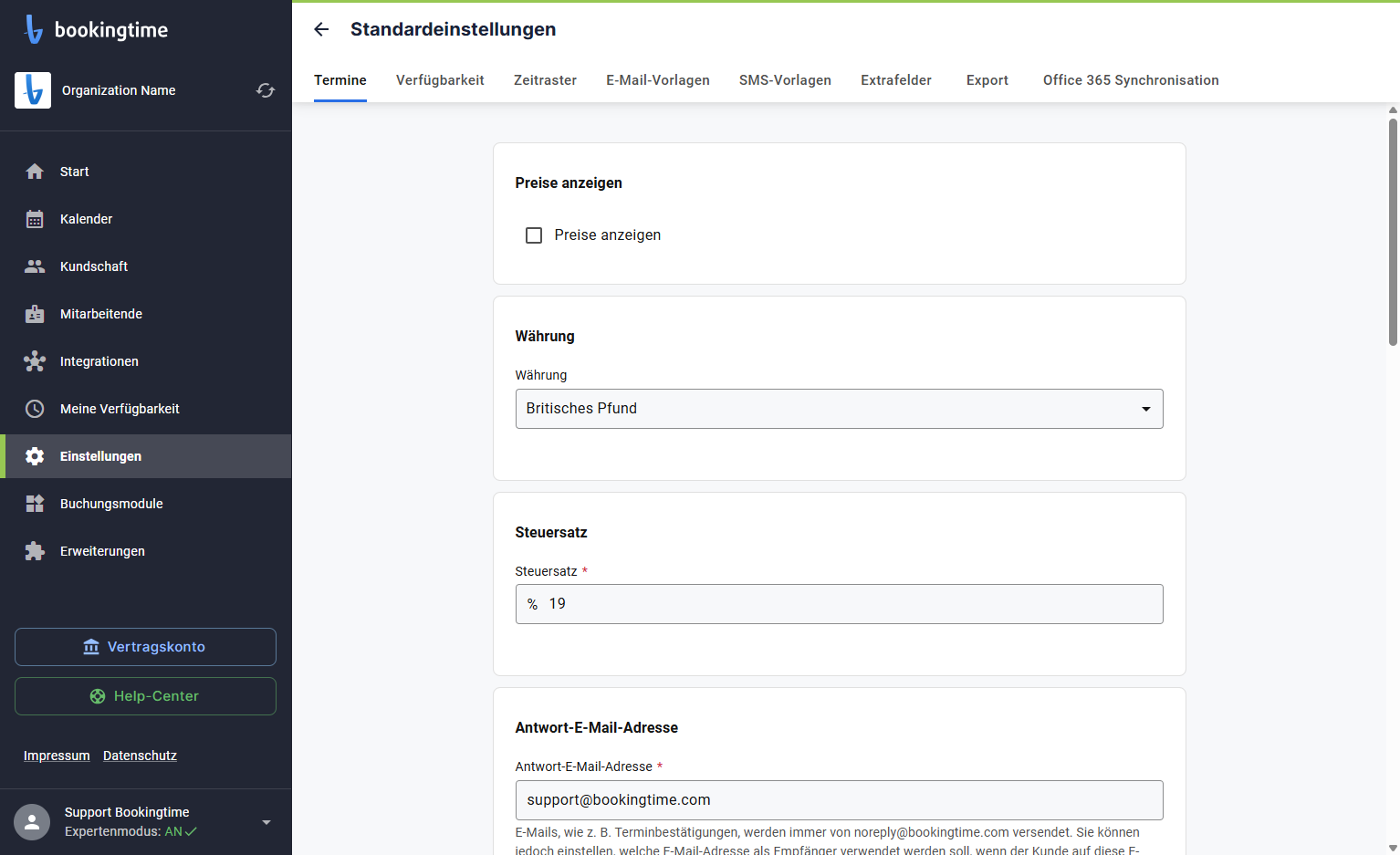Viewport: 1400px width, 855px height.
Task: Switch to the Verfügbarkeit tab
Action: [x=440, y=80]
